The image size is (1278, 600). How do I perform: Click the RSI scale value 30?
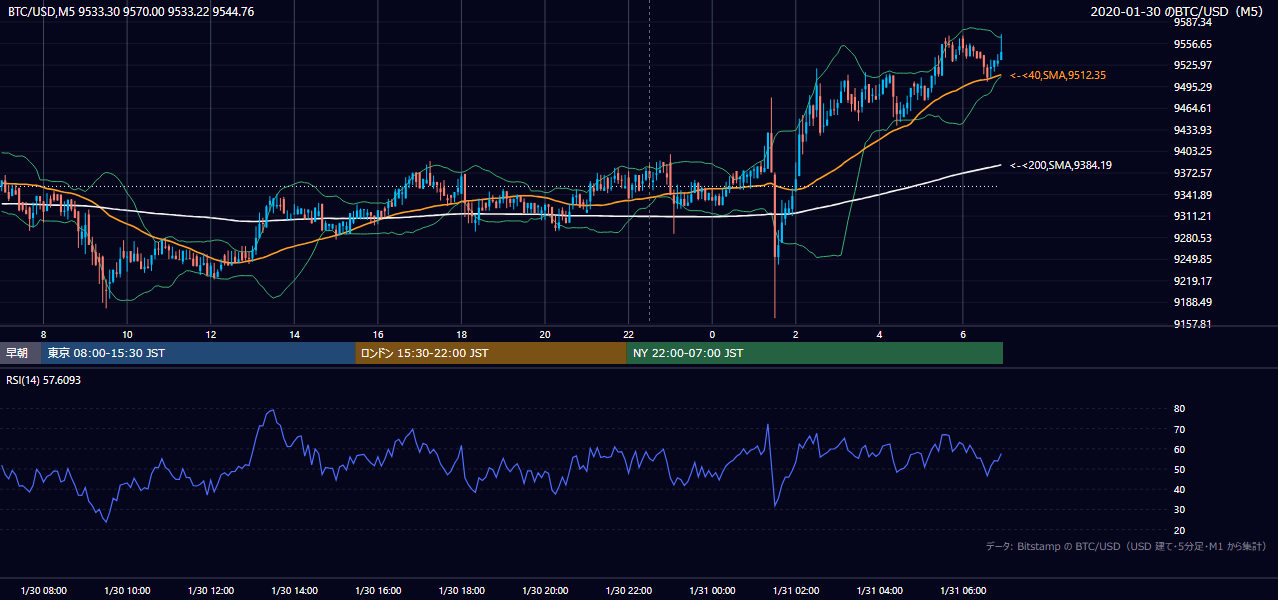1179,510
